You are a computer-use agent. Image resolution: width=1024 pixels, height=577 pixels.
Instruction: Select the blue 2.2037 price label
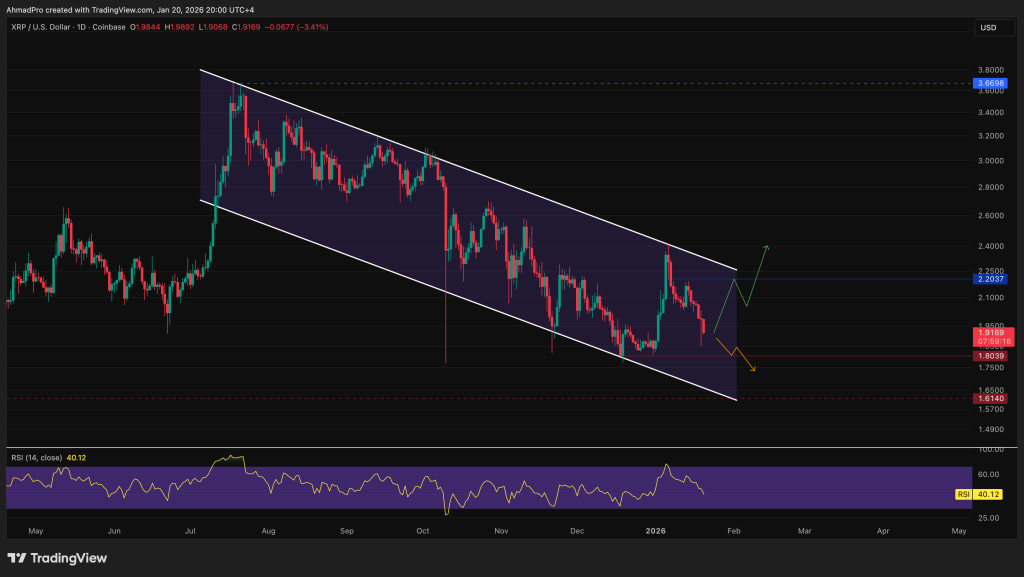tap(996, 280)
